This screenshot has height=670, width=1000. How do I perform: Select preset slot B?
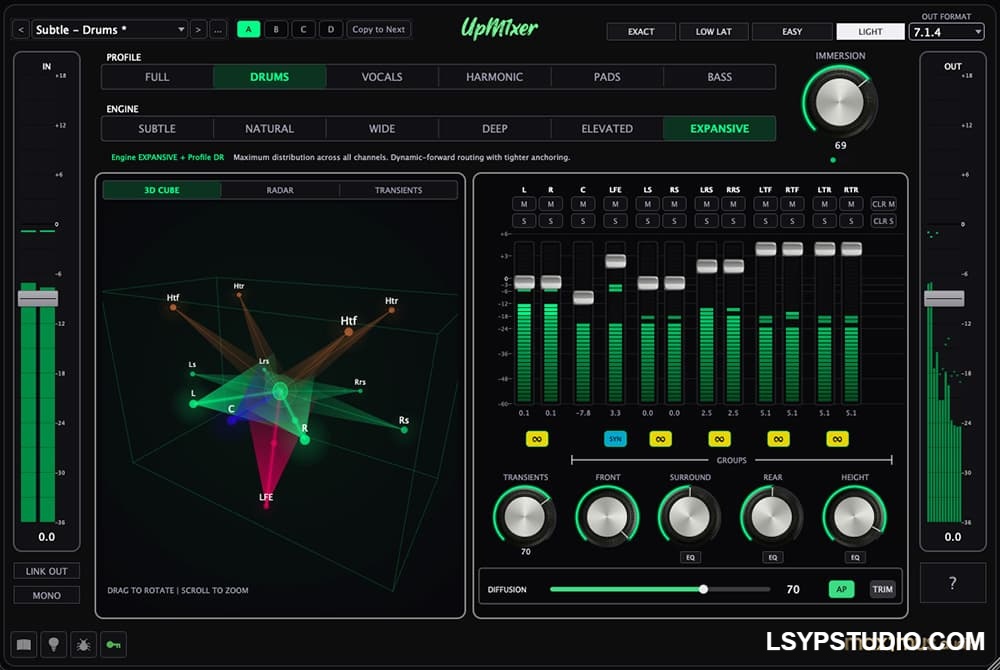276,29
